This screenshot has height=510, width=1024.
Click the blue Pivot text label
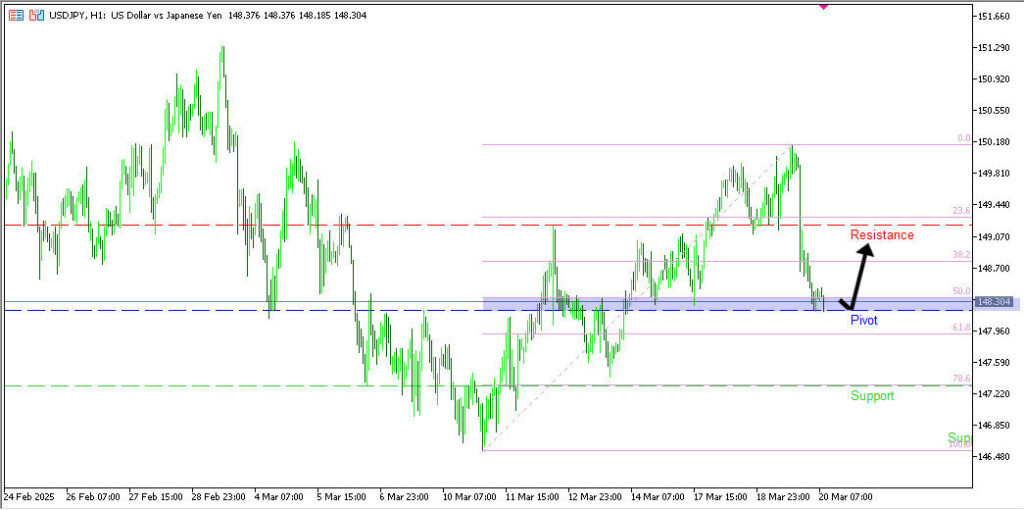pyautogui.click(x=864, y=321)
